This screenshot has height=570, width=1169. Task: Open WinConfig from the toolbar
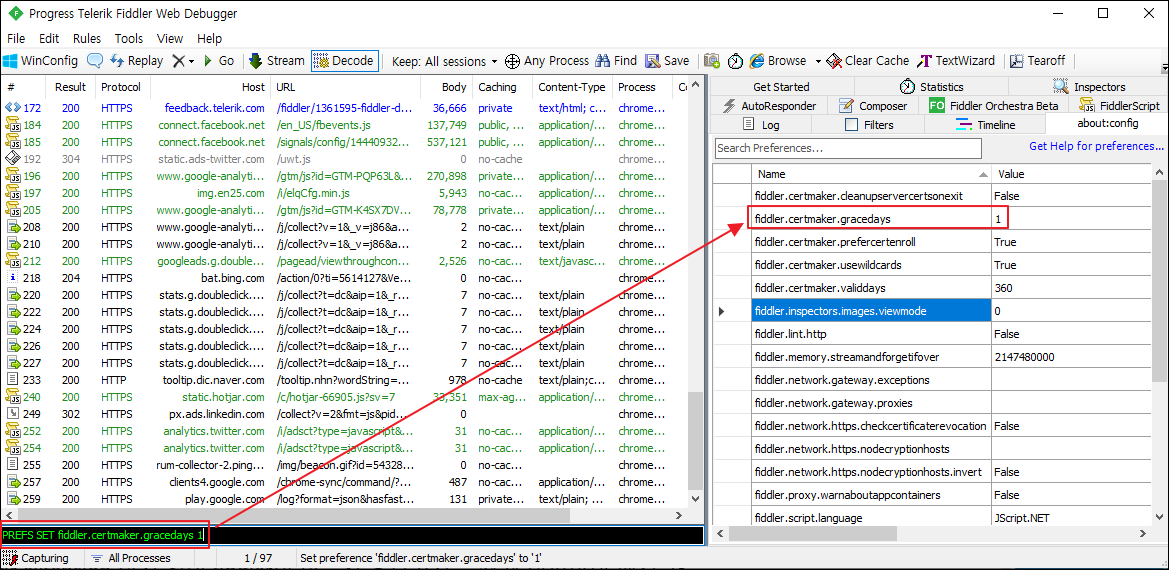41,61
